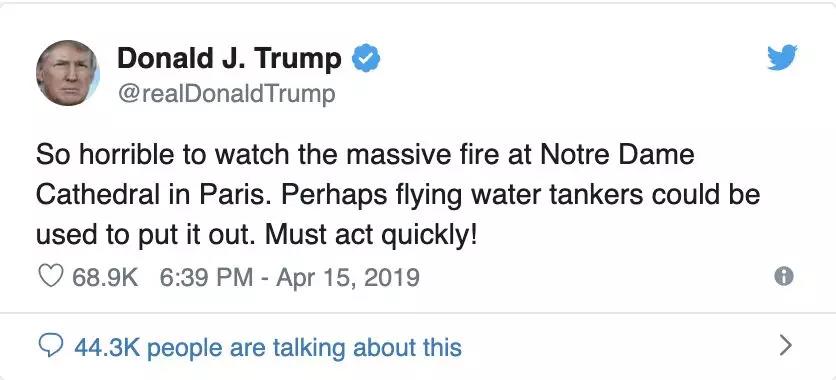This screenshot has width=836, height=380.
Task: Open the Donald J. Trump display name
Action: coord(229,59)
